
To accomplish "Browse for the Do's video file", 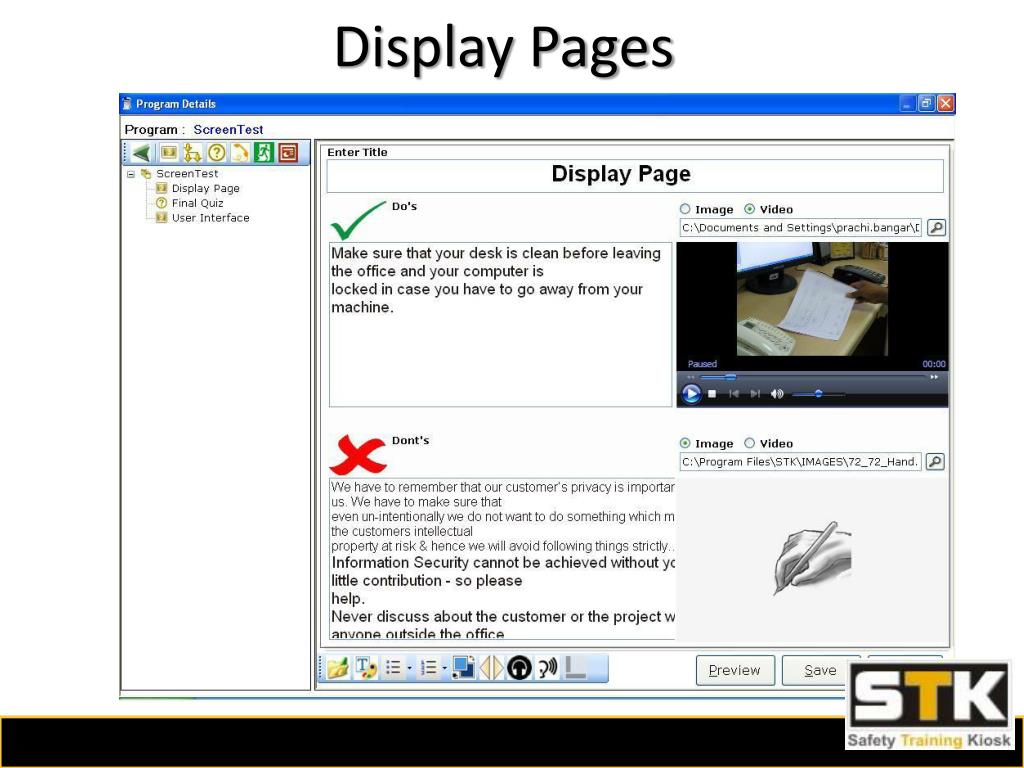I will (936, 227).
